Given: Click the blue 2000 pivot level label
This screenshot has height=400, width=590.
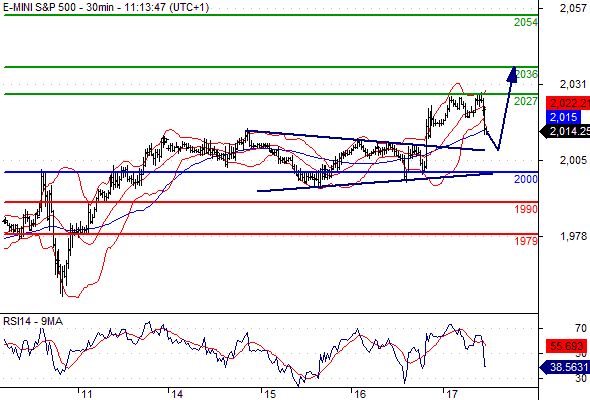Looking at the screenshot, I should (x=526, y=179).
